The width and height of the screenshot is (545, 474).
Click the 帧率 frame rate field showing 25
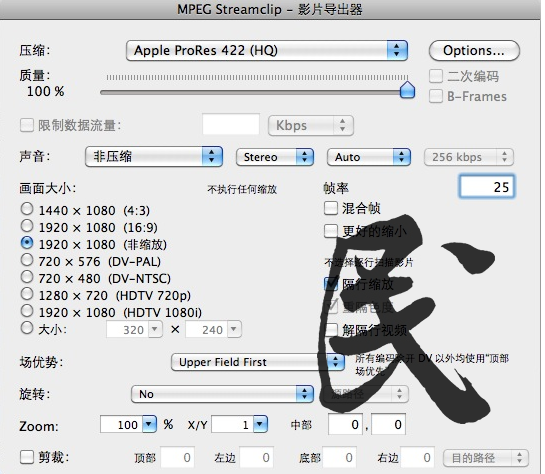coord(487,187)
